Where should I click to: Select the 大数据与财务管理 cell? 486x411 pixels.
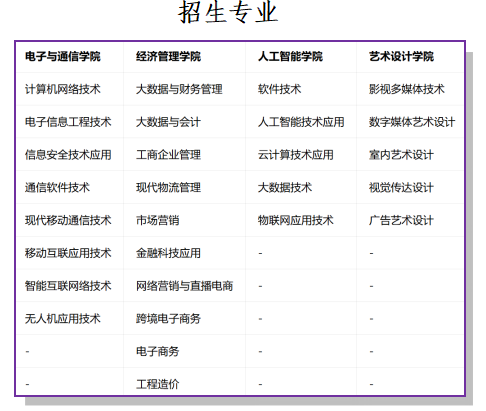pos(179,89)
